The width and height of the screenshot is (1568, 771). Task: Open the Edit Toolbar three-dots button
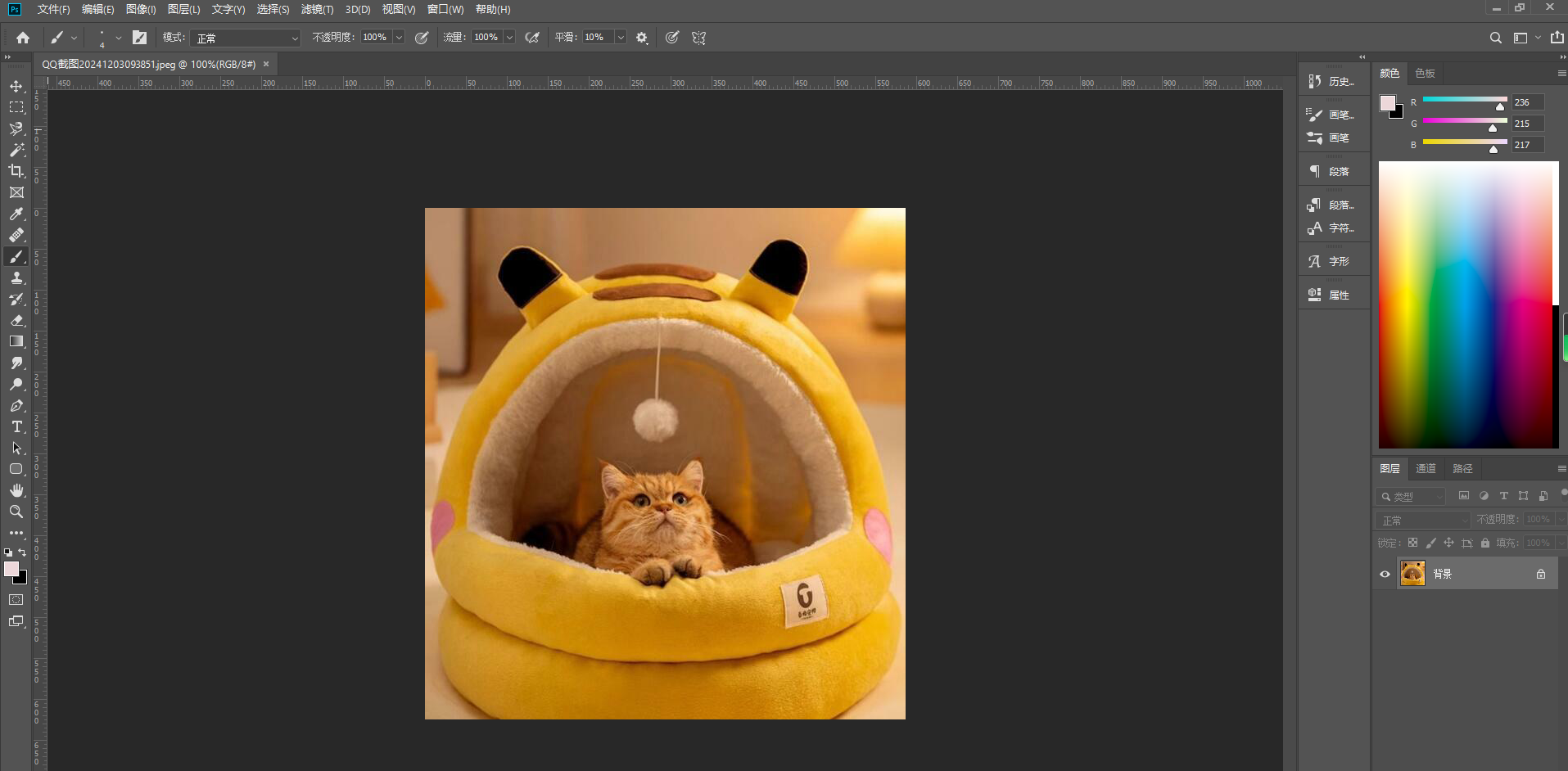[16, 533]
